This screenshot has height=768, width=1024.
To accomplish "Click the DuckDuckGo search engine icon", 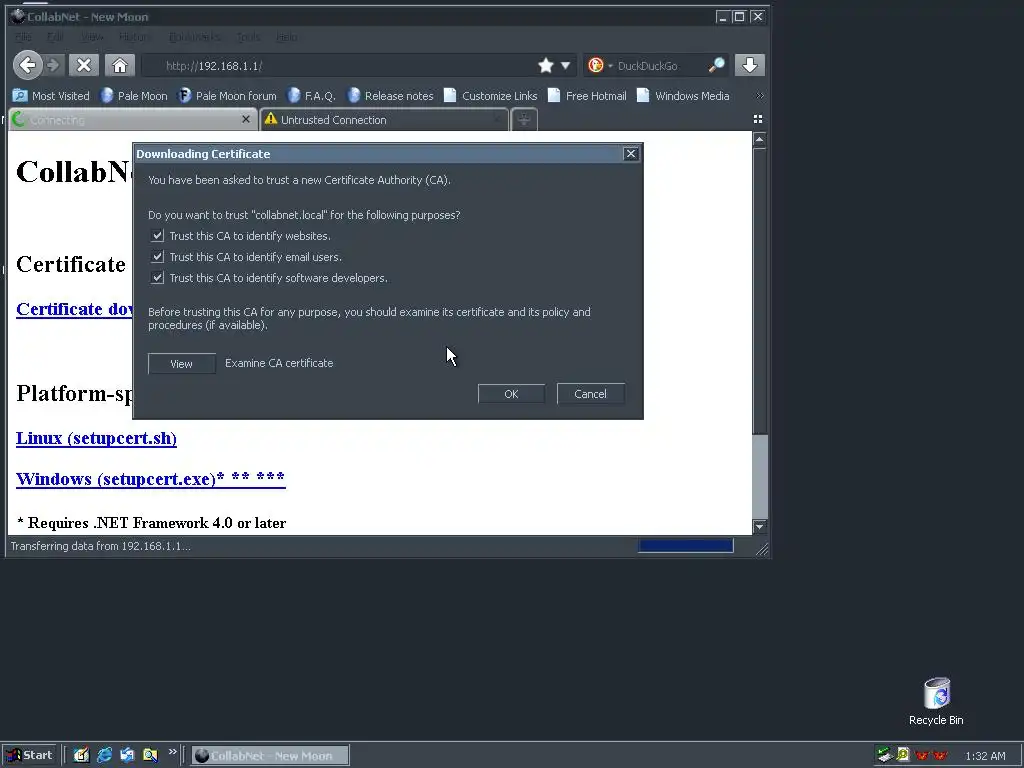I will tap(595, 65).
